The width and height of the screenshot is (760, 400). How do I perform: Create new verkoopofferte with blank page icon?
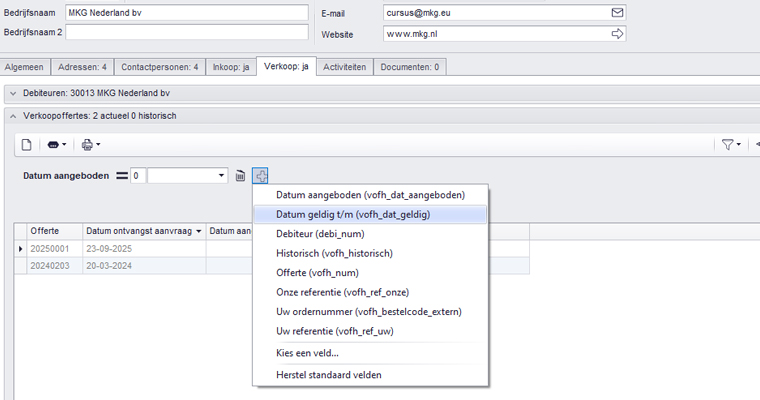[x=27, y=144]
